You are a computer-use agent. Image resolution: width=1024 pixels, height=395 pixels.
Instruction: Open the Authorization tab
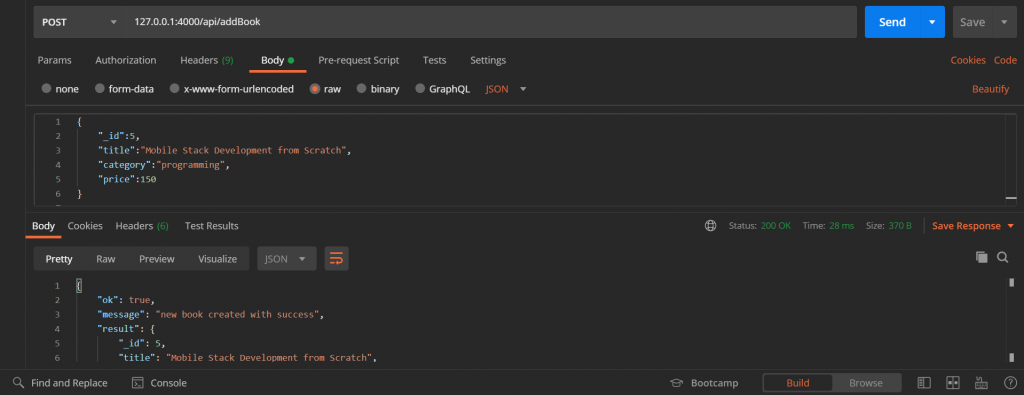(126, 60)
